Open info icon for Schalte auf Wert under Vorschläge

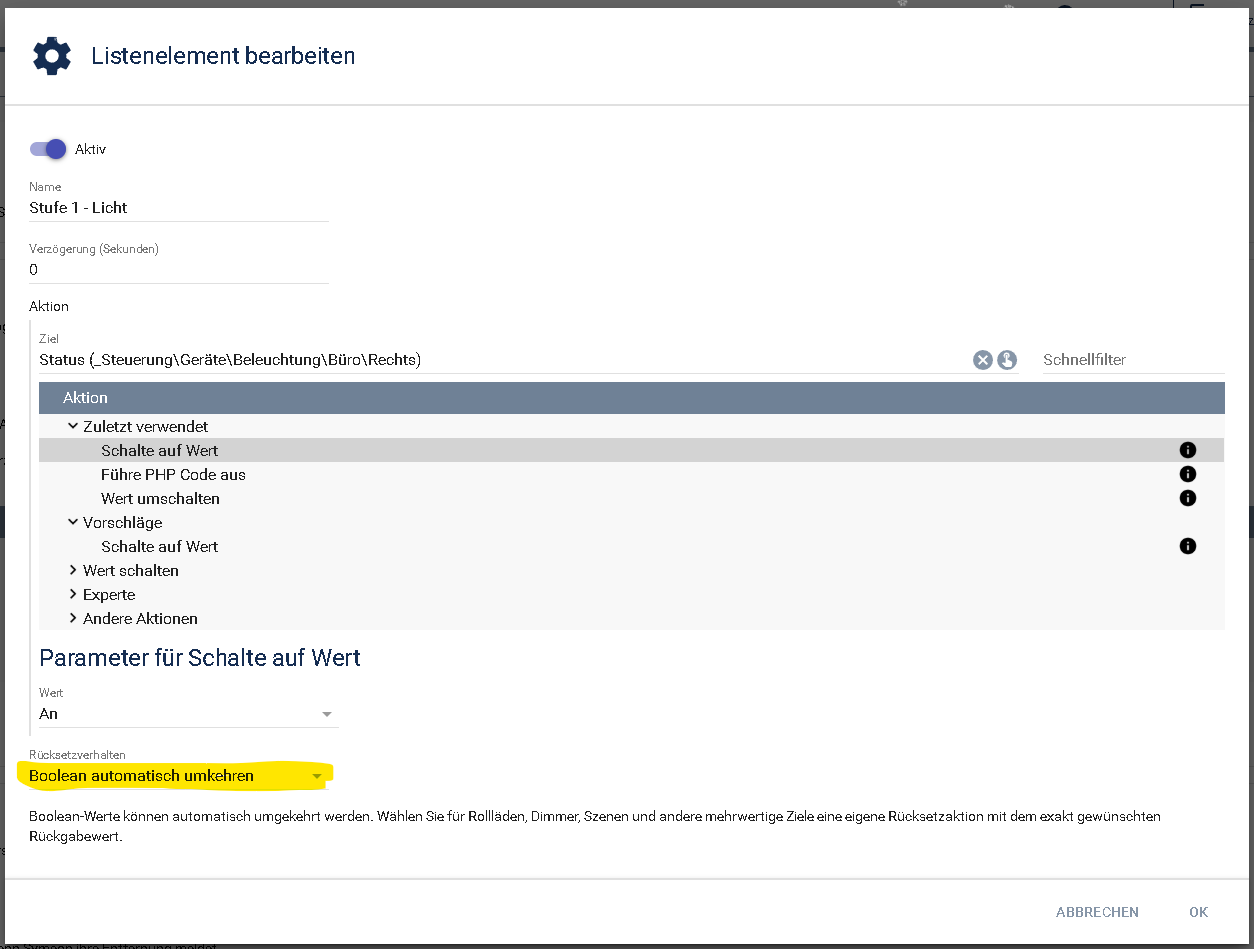(x=1188, y=546)
